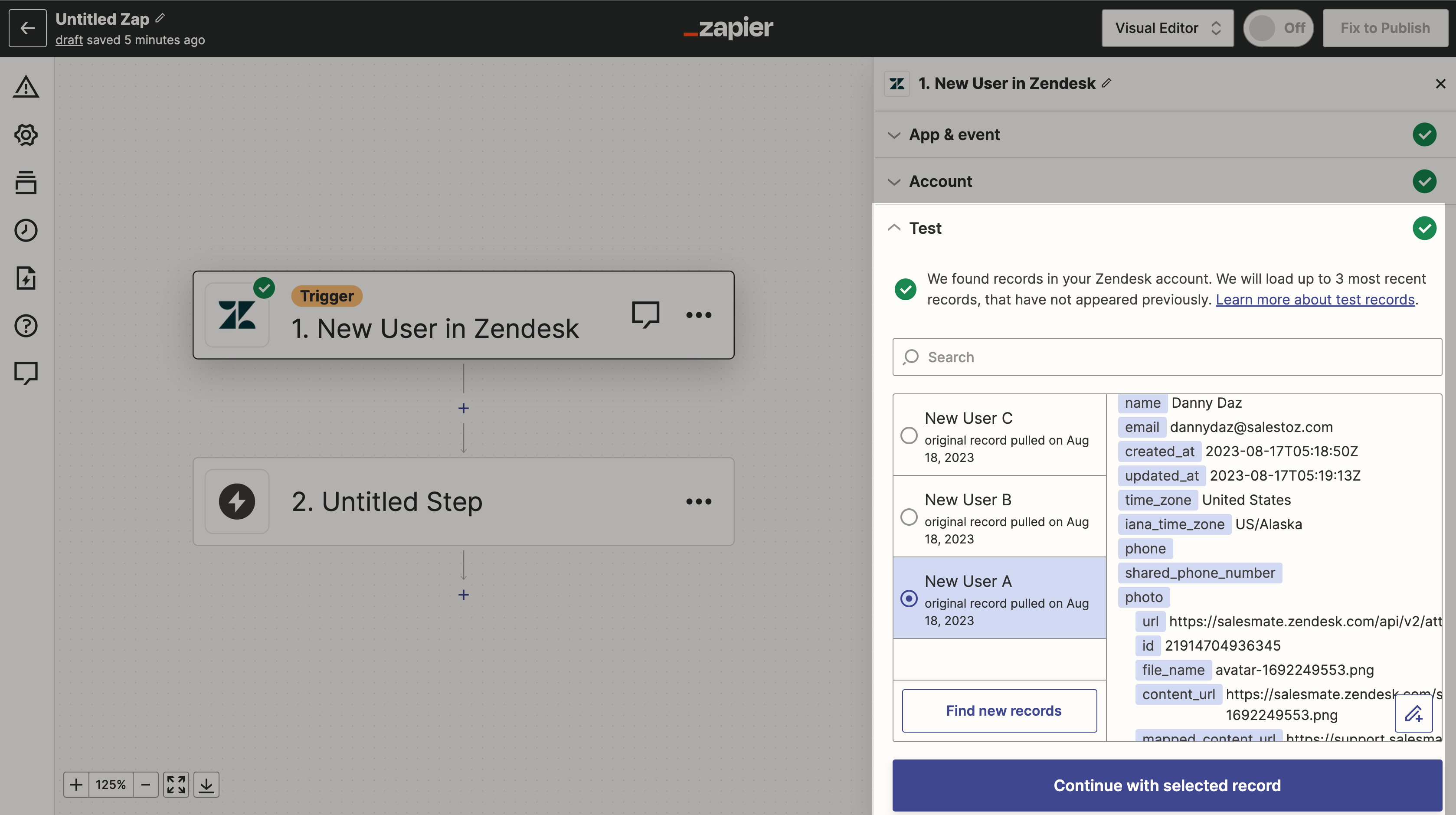The image size is (1456, 815).
Task: Click the US/Alaska value
Action: [x=1268, y=524]
